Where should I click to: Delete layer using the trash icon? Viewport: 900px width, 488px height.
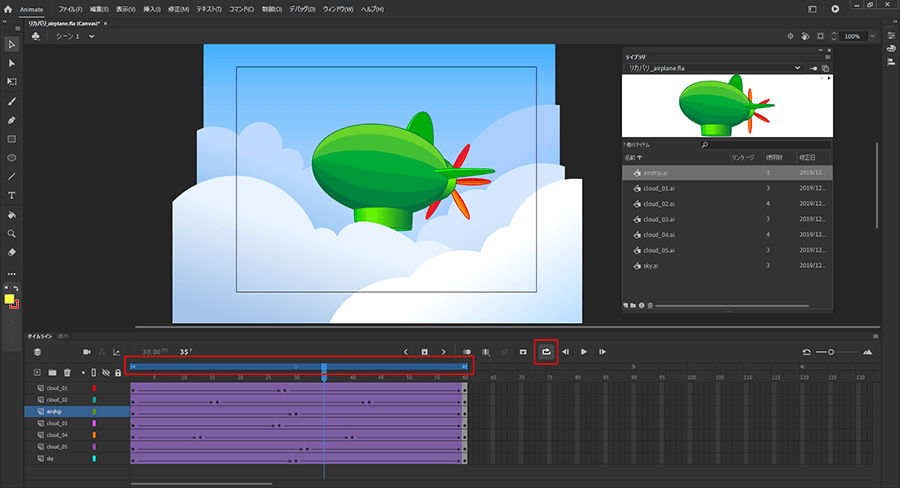pyautogui.click(x=67, y=373)
